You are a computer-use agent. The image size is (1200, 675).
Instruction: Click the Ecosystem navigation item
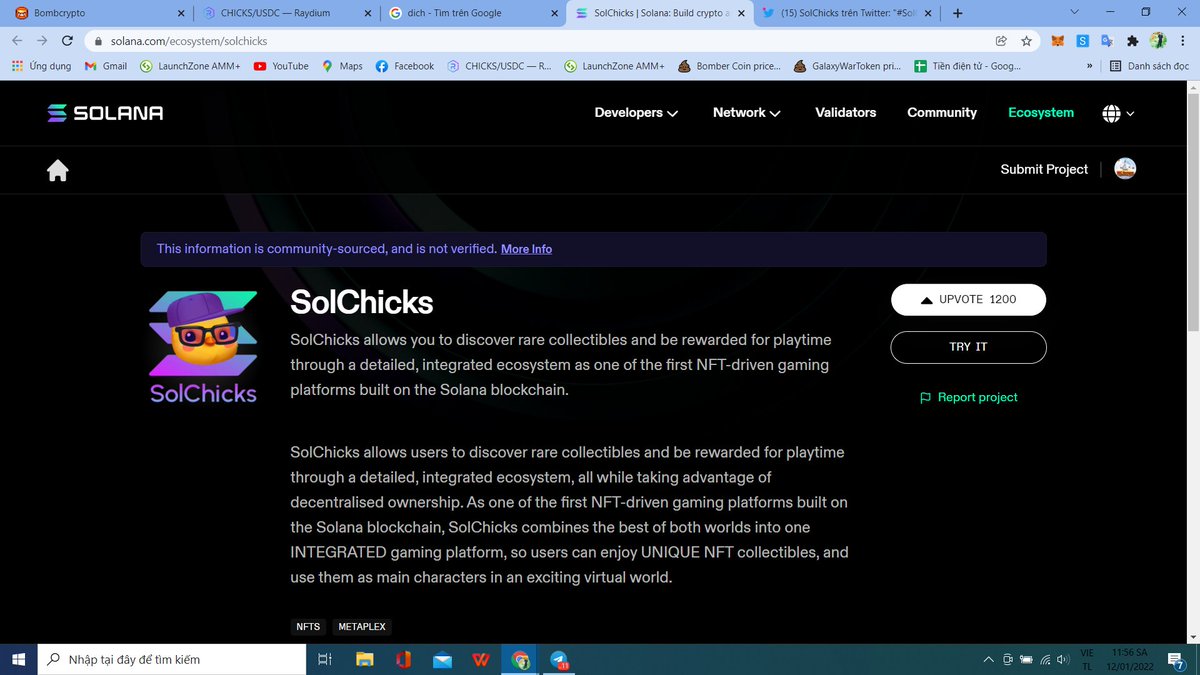coord(1041,113)
